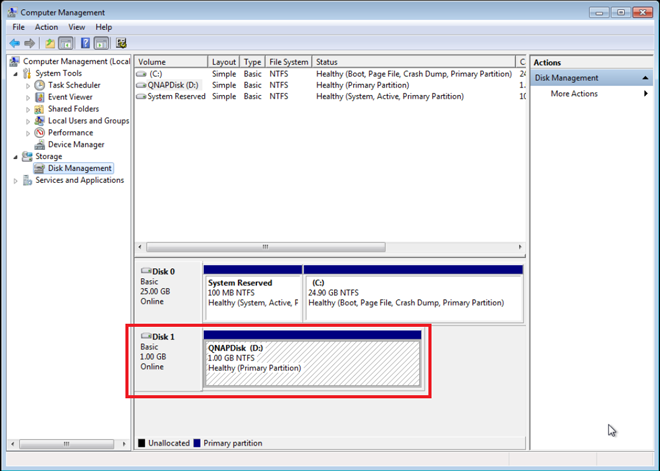The height and width of the screenshot is (471, 660).
Task: Sort by the Volume column header
Action: click(171, 62)
